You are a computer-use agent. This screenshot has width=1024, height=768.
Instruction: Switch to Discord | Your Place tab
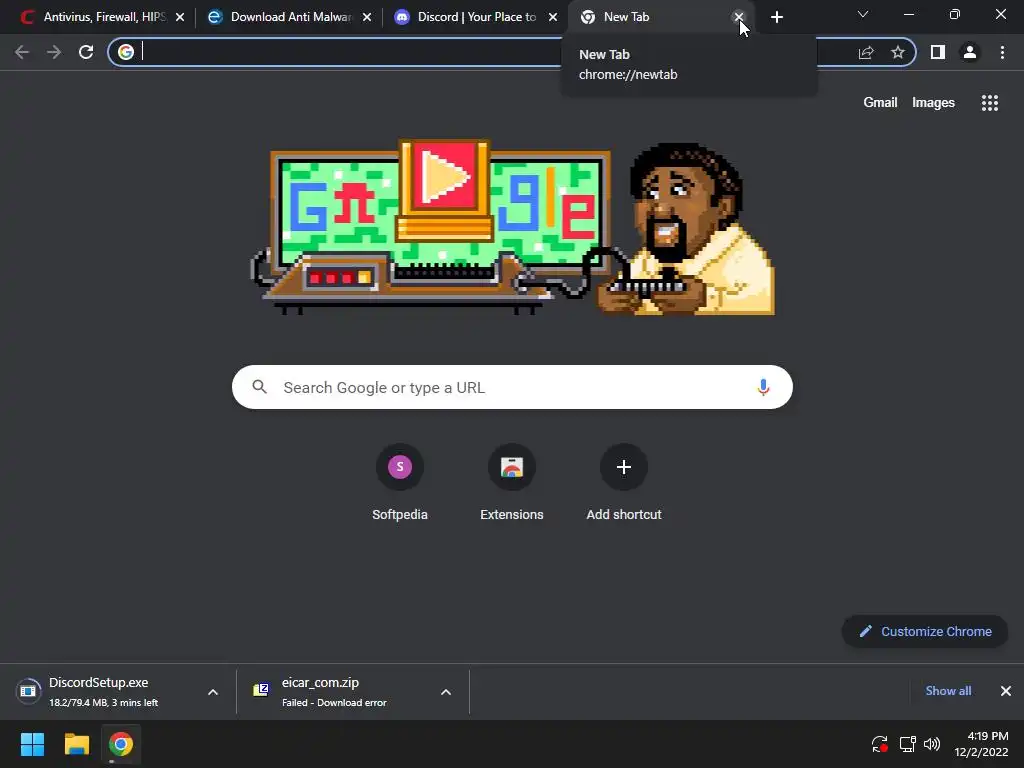tap(476, 17)
